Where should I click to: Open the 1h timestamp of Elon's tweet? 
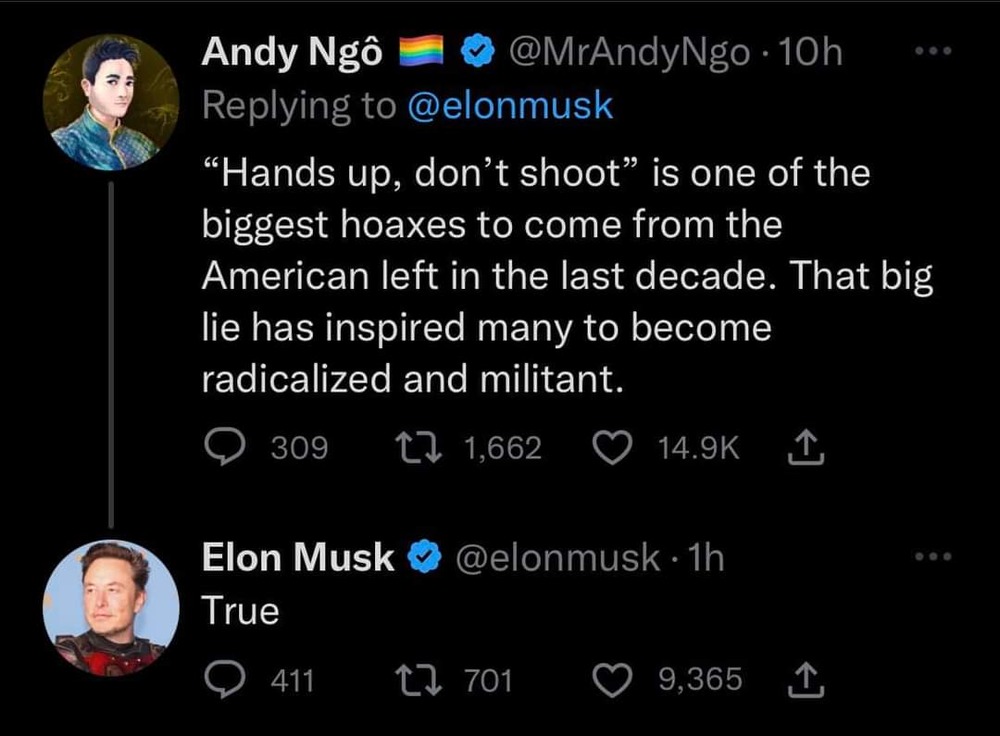705,557
